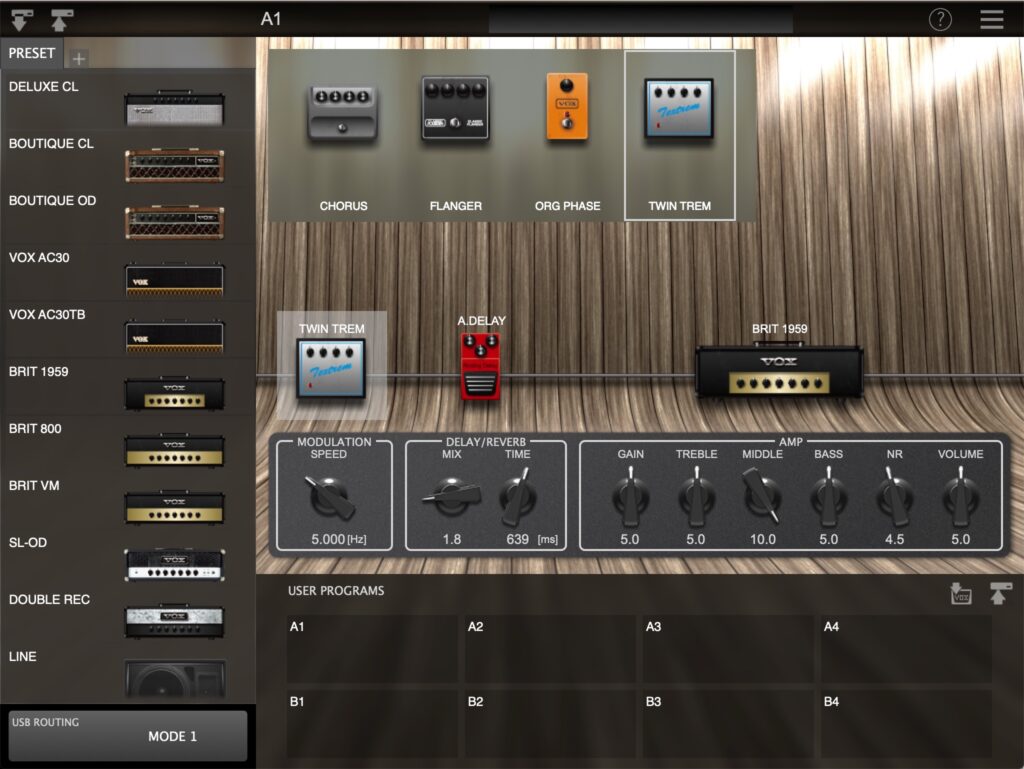Screen dimensions: 1024x769
Task: Add a new preset tab with plus icon
Action: (78, 58)
